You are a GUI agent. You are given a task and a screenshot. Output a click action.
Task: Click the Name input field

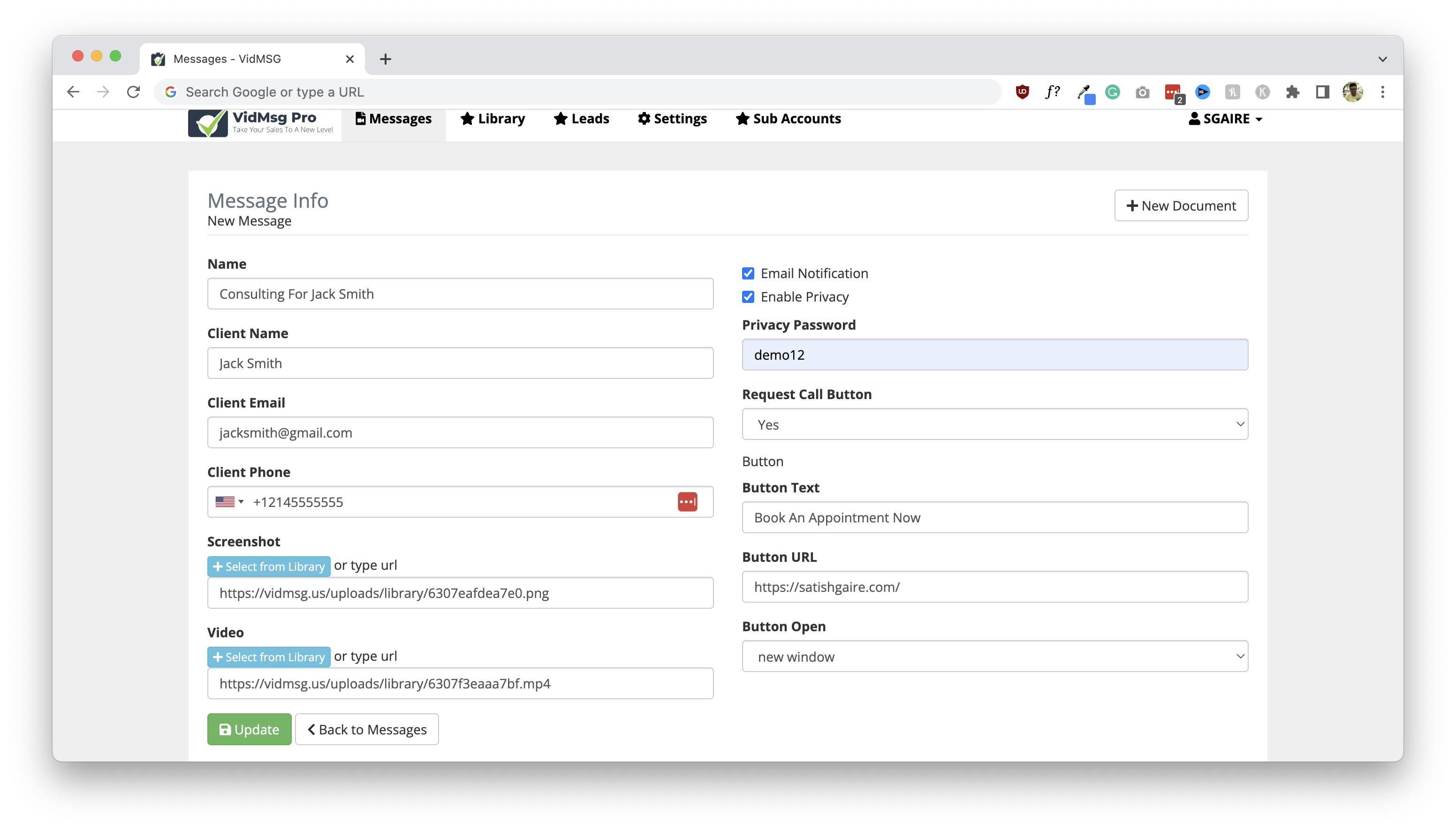[x=460, y=294]
